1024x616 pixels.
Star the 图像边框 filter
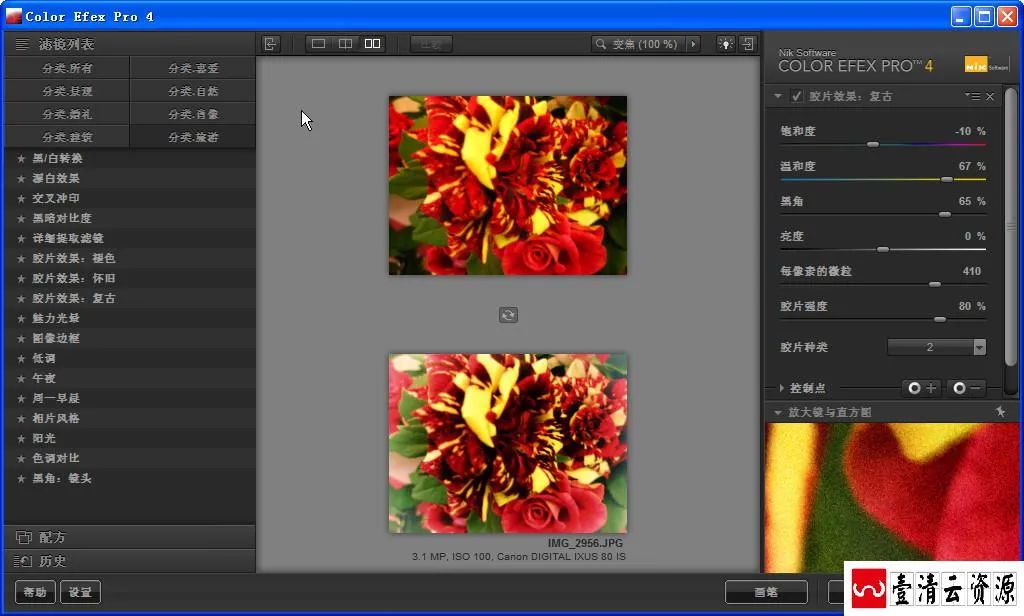click(21, 338)
